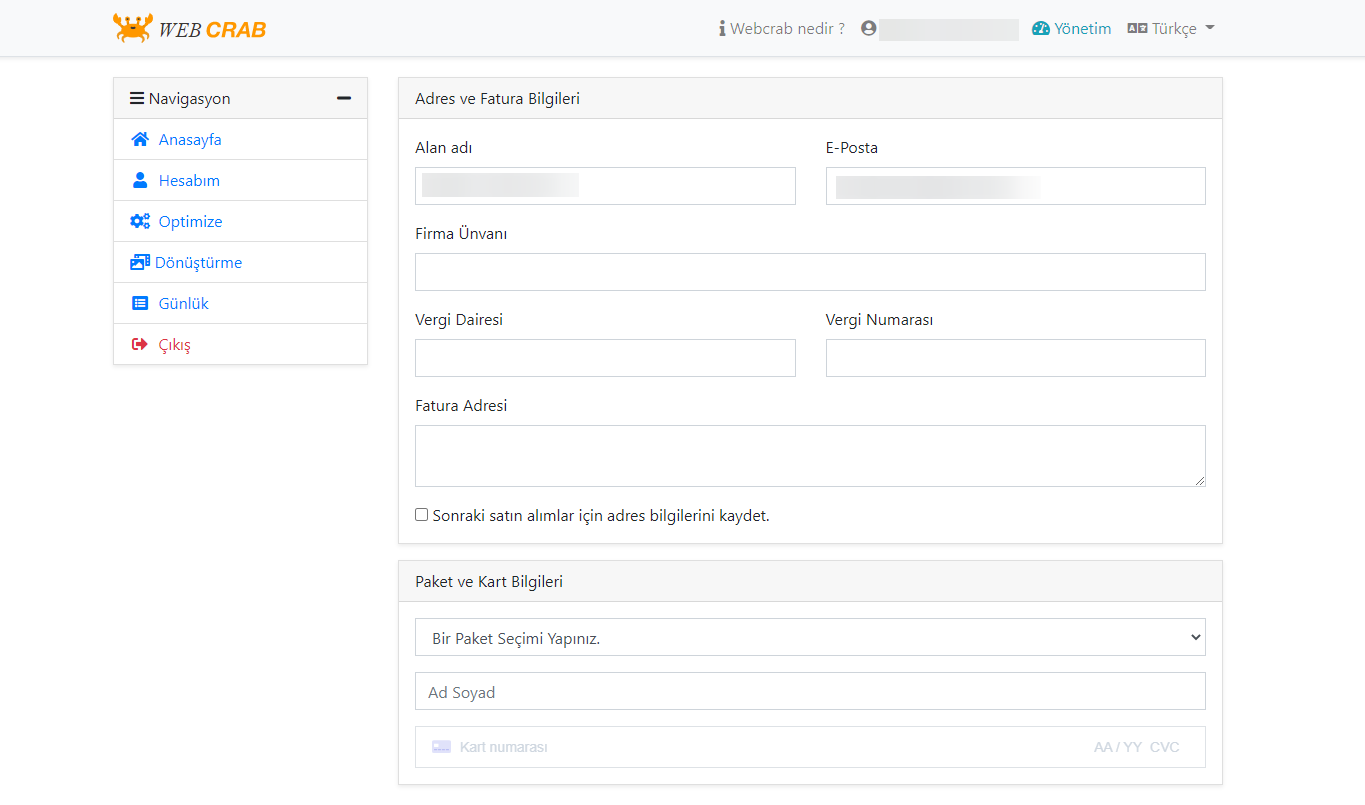Focus the Firma Ünvanı input field
The height and width of the screenshot is (805, 1365).
coord(810,272)
